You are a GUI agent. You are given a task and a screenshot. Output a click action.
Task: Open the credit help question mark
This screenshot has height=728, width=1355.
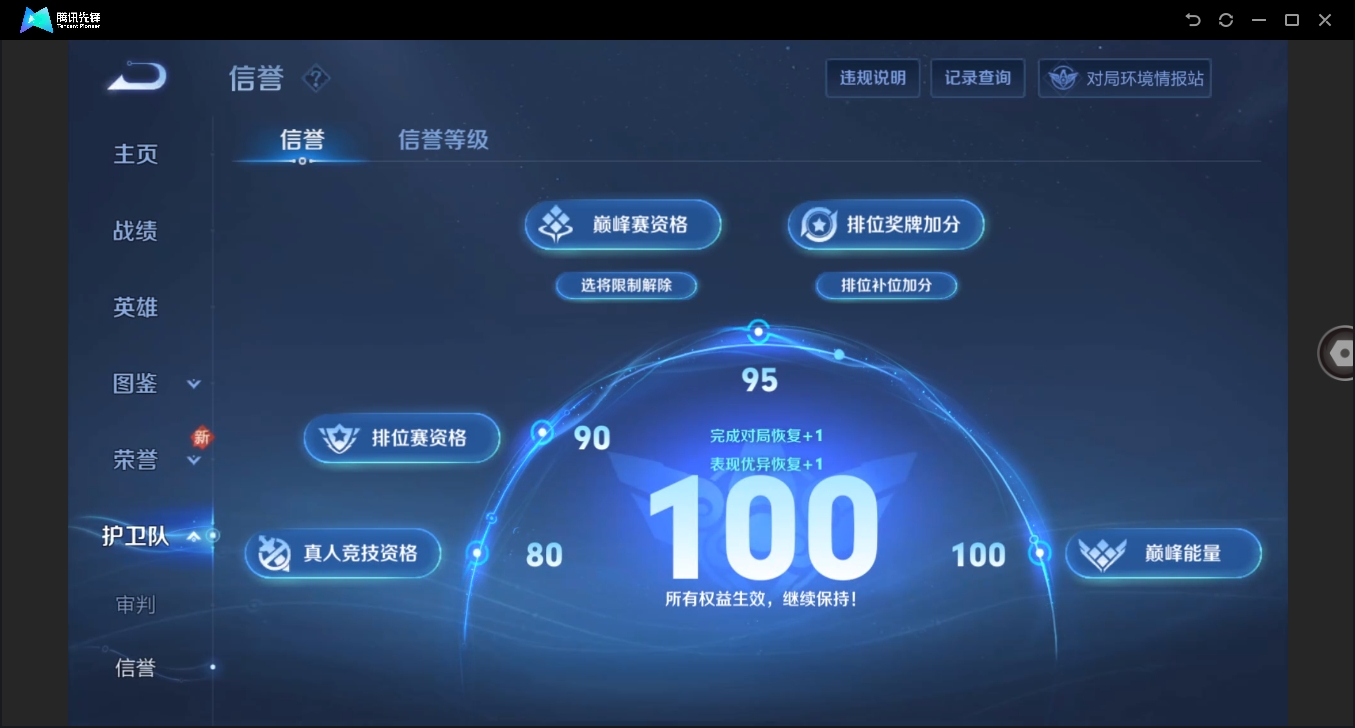click(316, 78)
